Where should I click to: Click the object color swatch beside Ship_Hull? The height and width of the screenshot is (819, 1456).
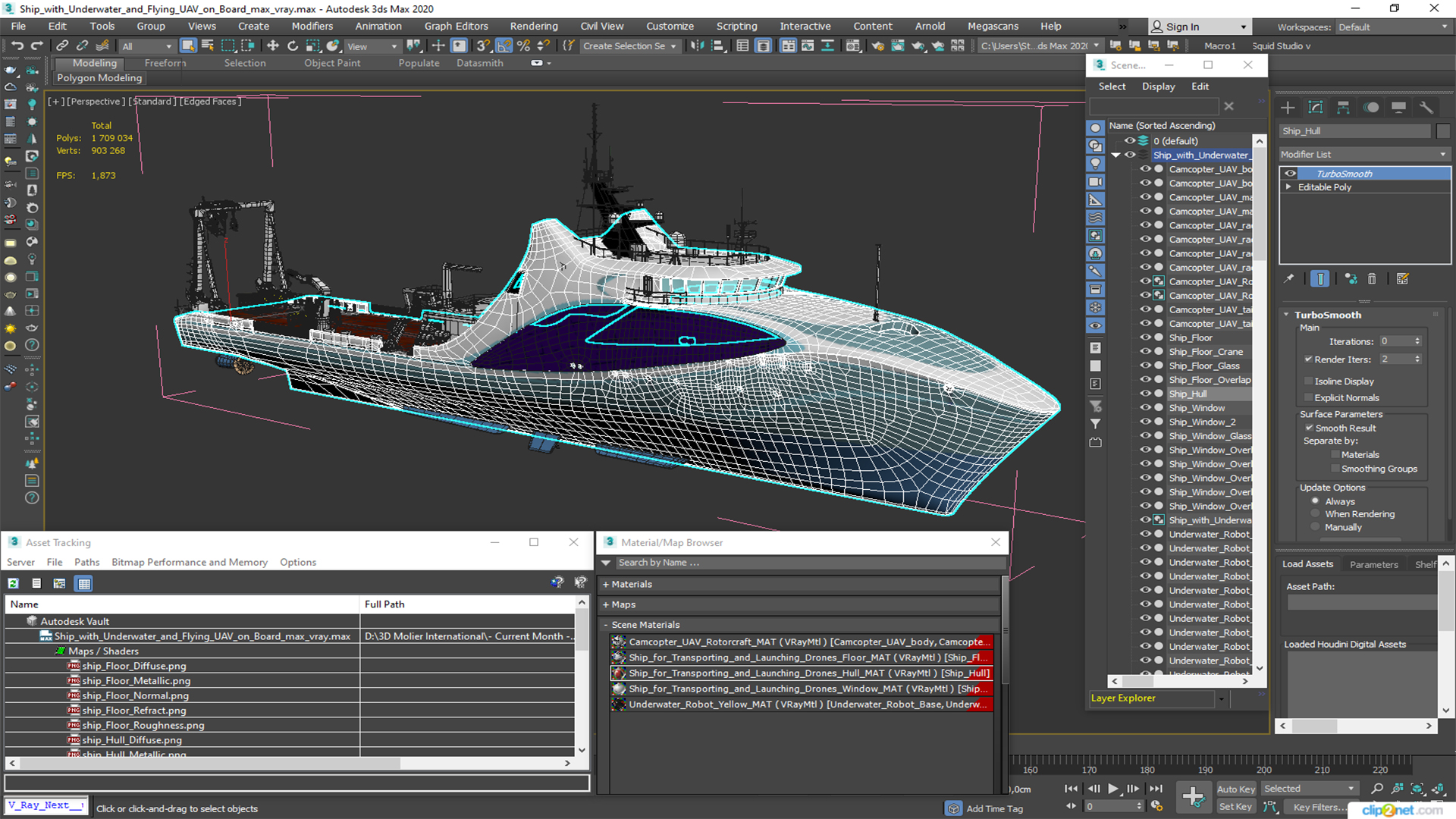pyautogui.click(x=1443, y=131)
